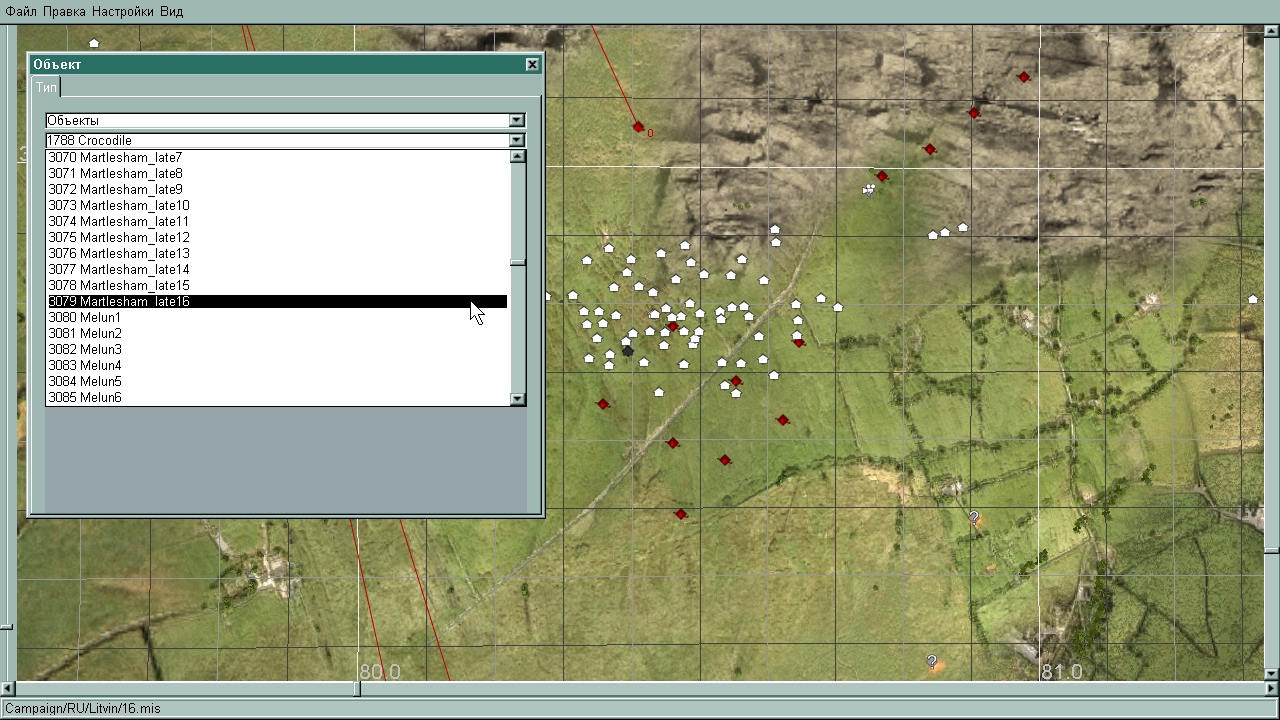Select the question mark icon right of the dialog
This screenshot has width=1280, height=720.
(x=974, y=517)
